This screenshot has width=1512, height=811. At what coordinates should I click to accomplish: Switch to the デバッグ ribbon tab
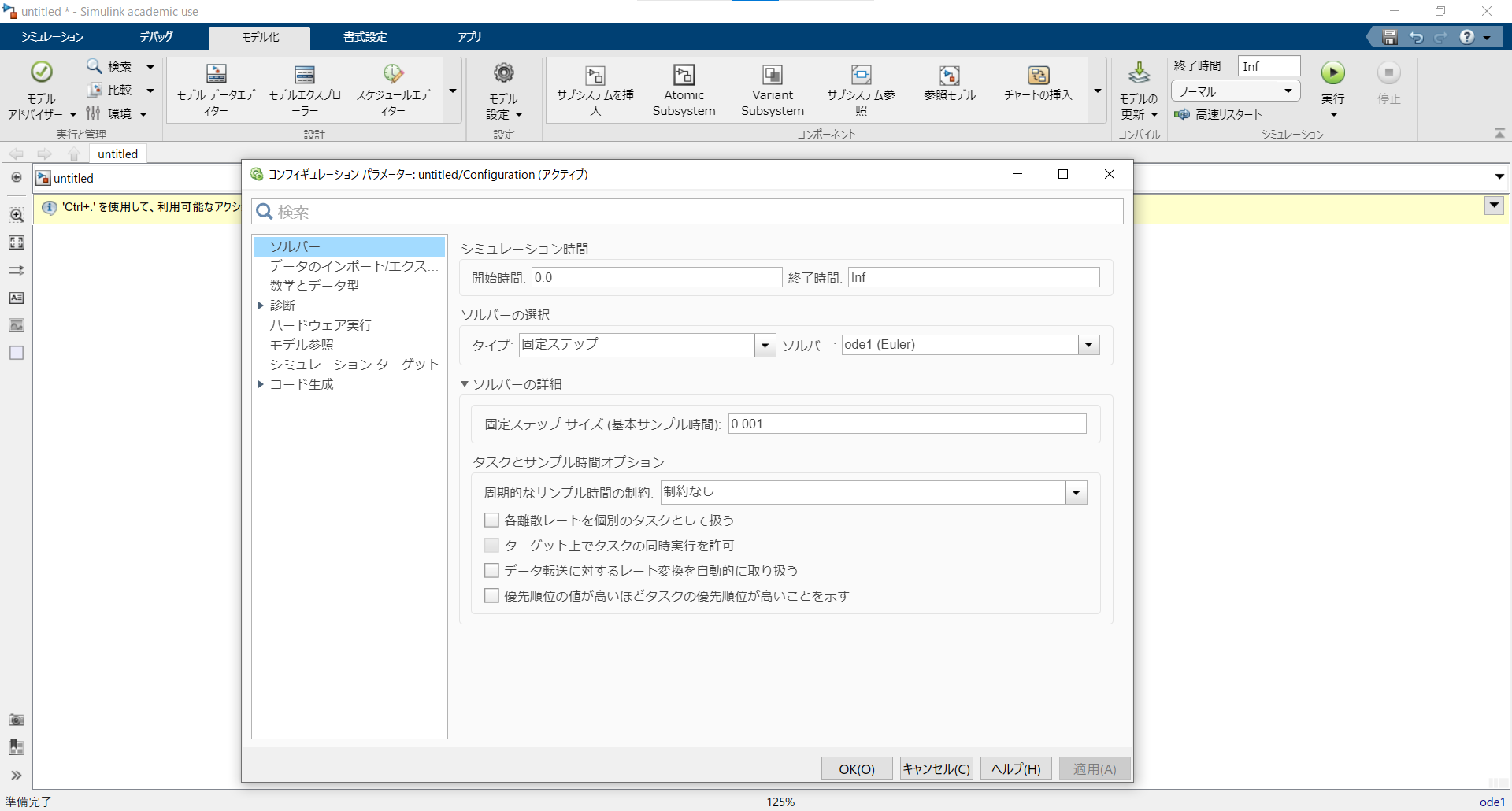click(x=154, y=36)
